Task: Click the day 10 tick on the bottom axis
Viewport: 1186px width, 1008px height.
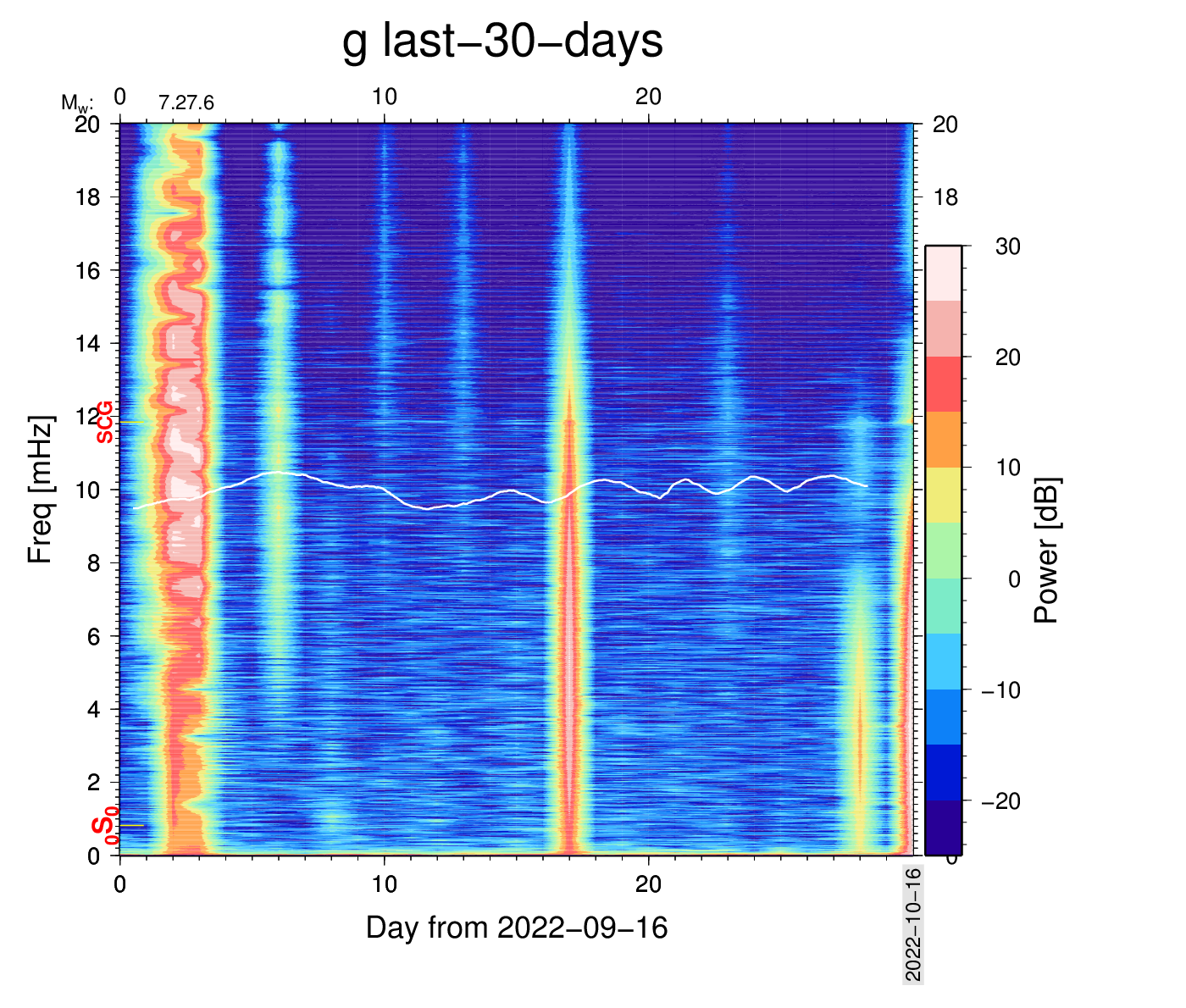Action: tap(384, 884)
